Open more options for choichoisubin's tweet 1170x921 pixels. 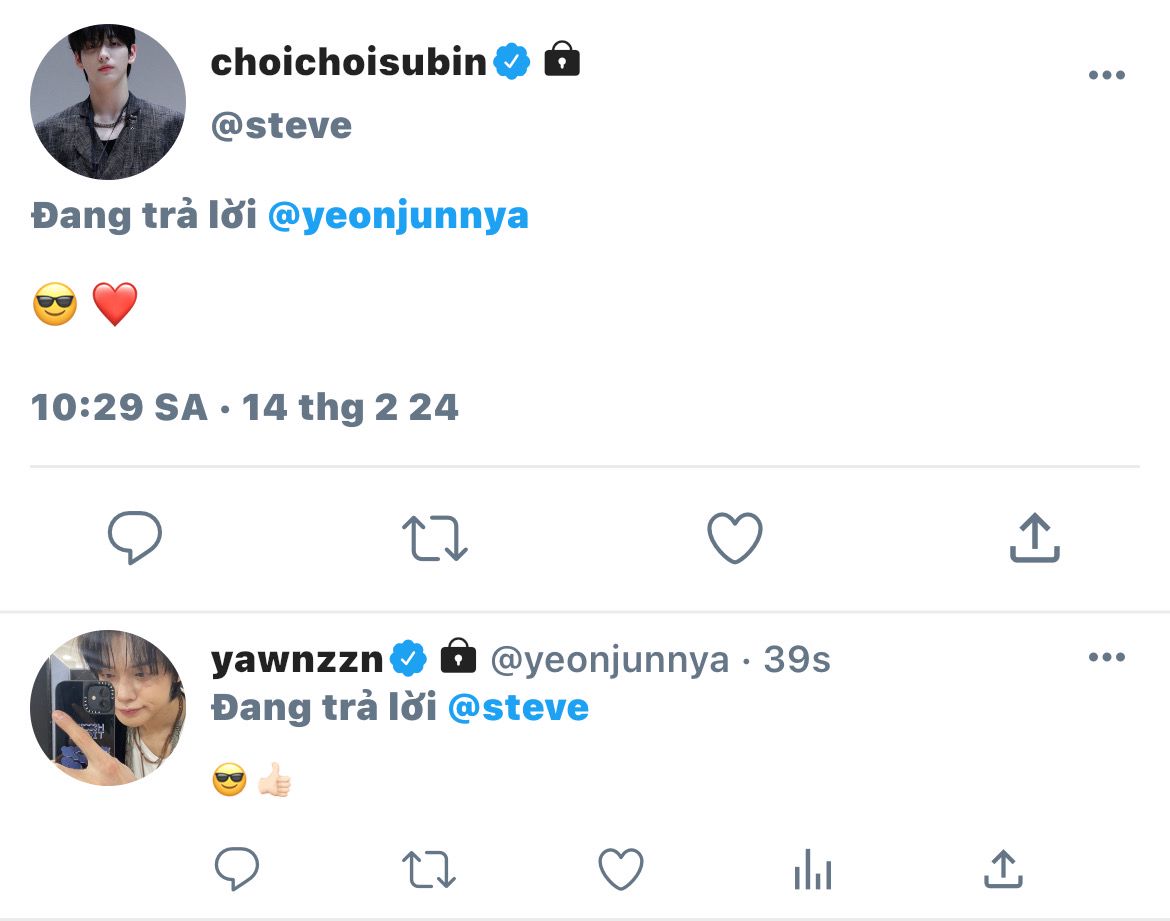tap(1106, 76)
